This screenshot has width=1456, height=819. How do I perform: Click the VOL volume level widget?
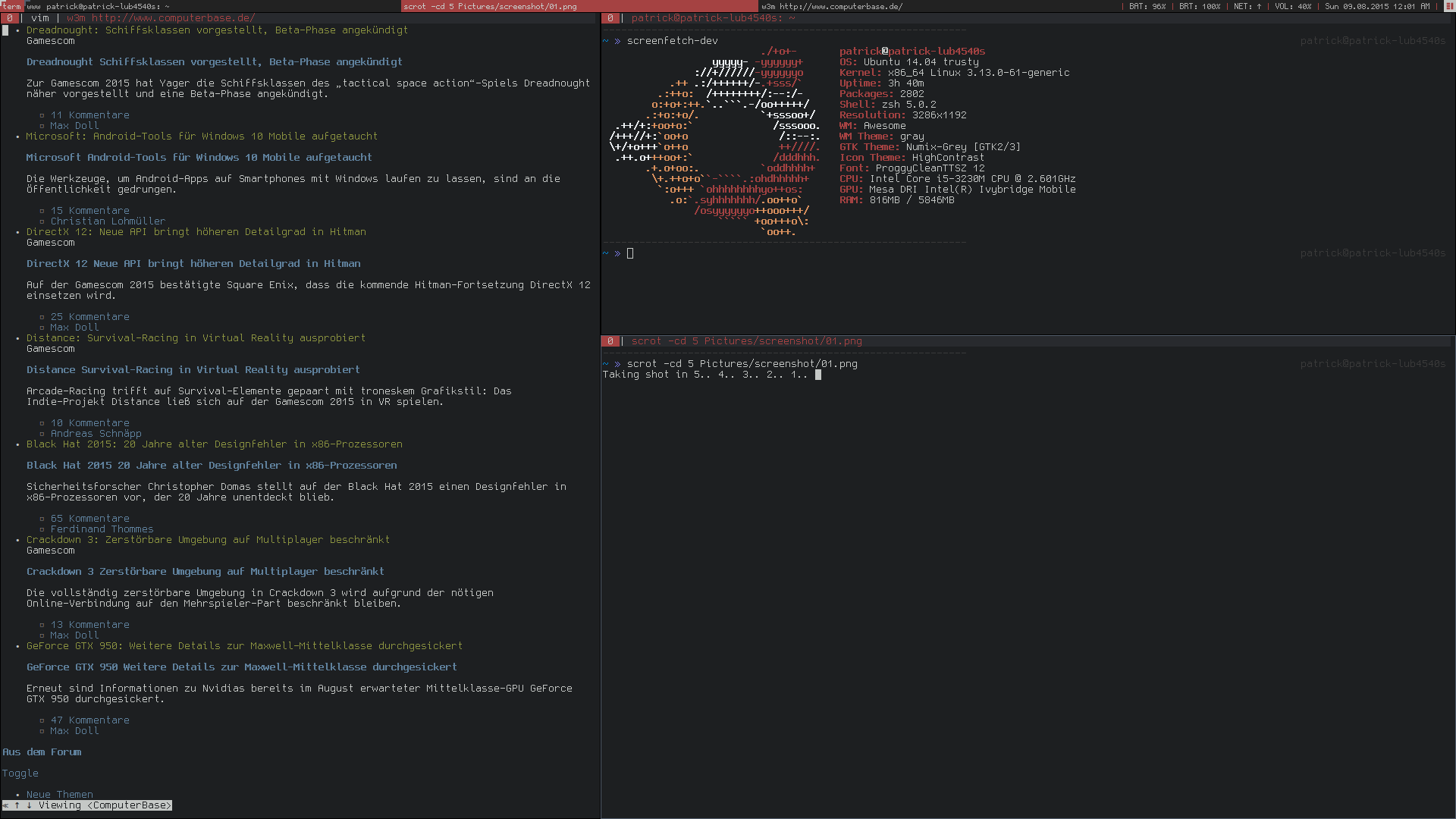click(x=1293, y=6)
